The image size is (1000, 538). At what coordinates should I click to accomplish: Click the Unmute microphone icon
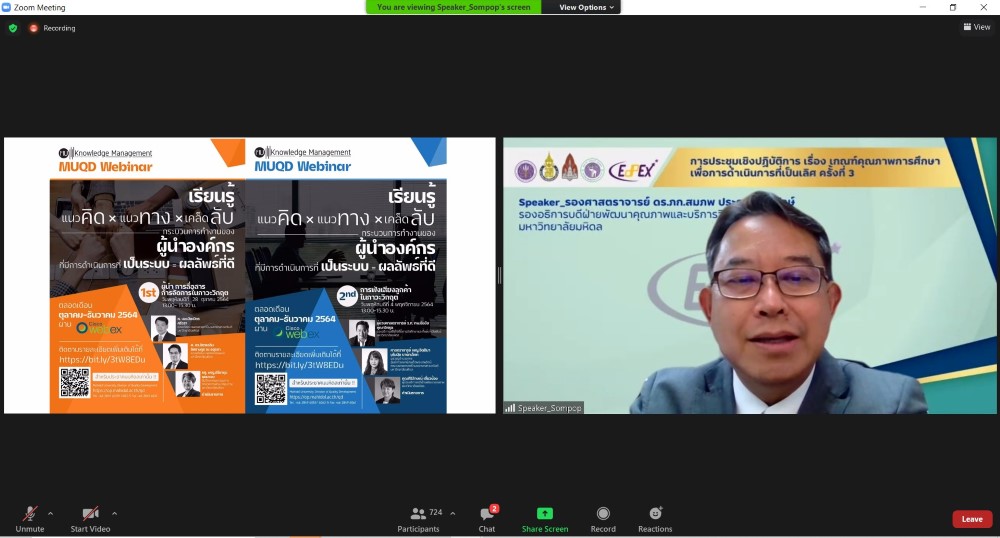[29, 514]
